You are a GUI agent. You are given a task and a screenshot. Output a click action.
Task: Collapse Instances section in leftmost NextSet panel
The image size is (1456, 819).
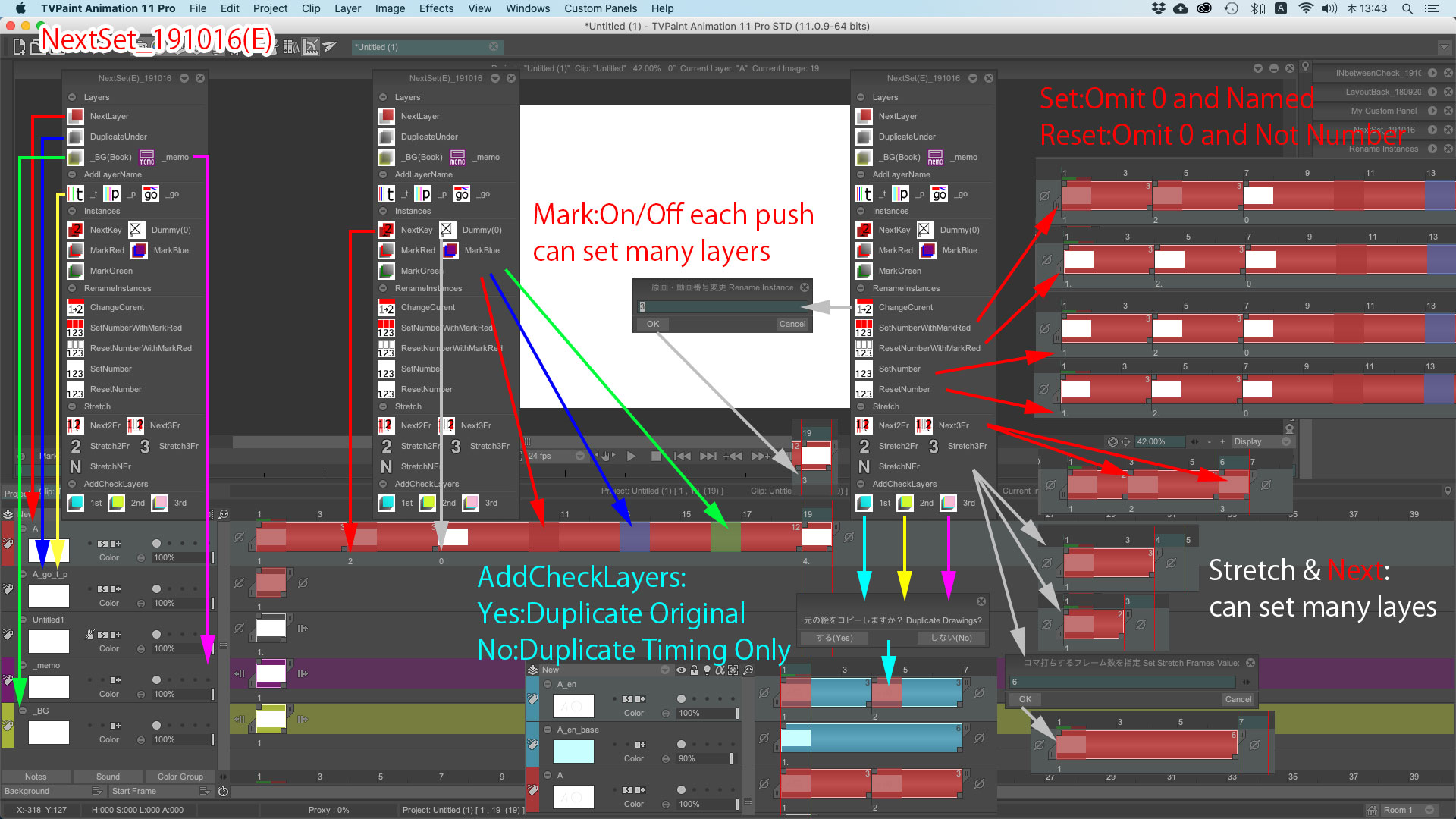point(72,211)
